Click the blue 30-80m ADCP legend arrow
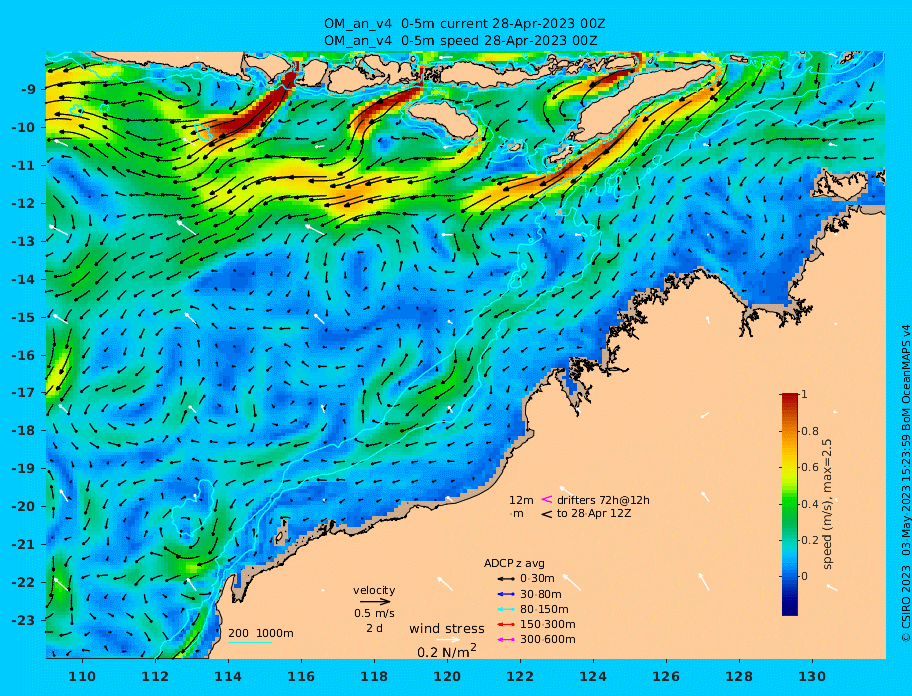The width and height of the screenshot is (912, 696). pos(506,594)
